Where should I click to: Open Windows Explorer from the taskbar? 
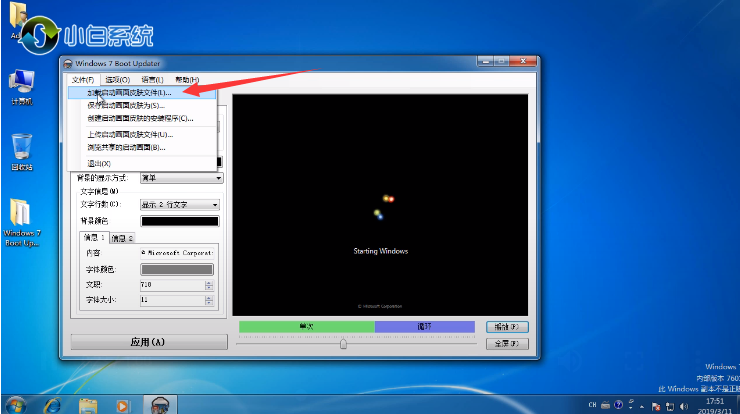pyautogui.click(x=89, y=404)
